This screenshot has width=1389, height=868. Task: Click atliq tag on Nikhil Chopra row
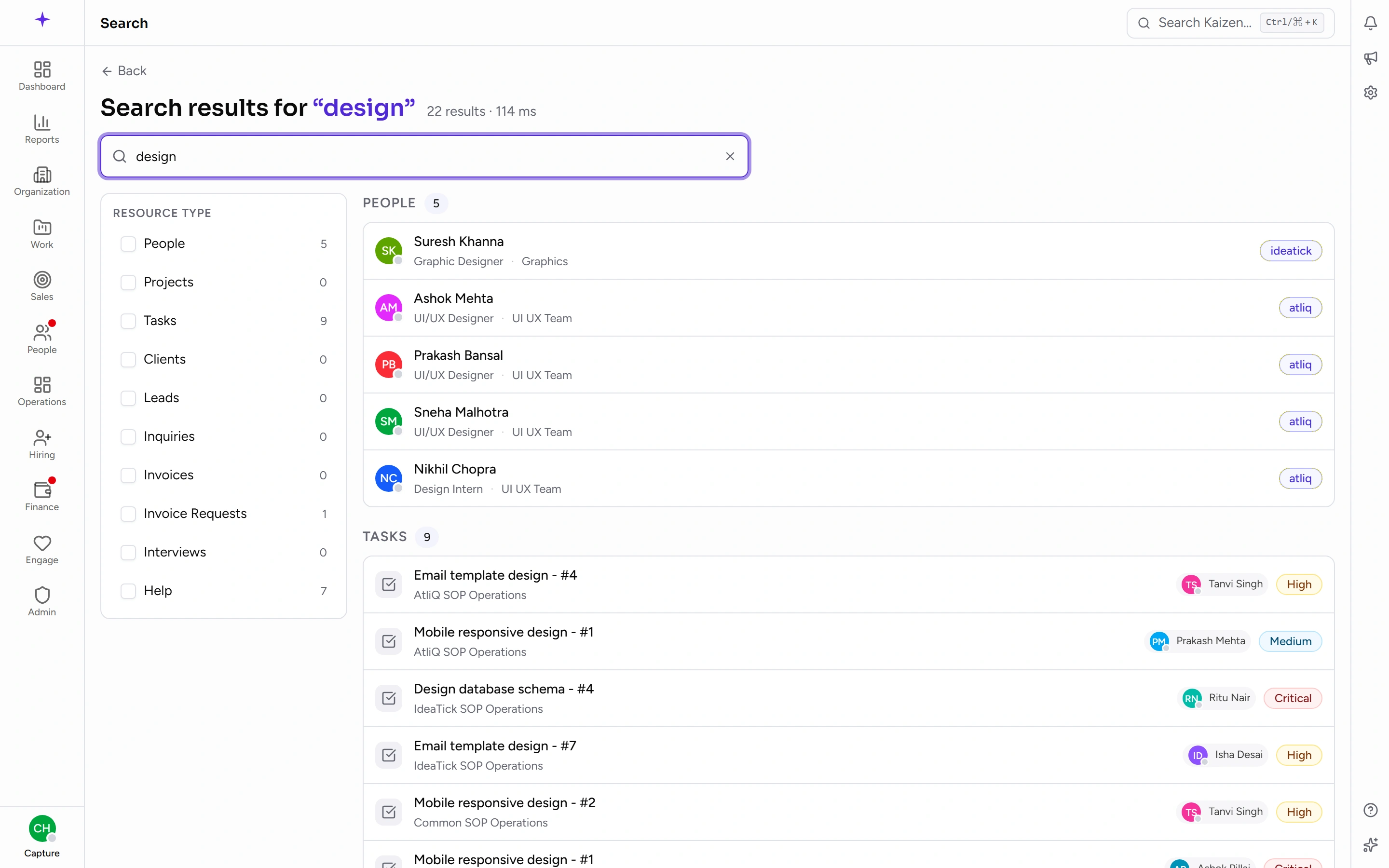coord(1300,478)
